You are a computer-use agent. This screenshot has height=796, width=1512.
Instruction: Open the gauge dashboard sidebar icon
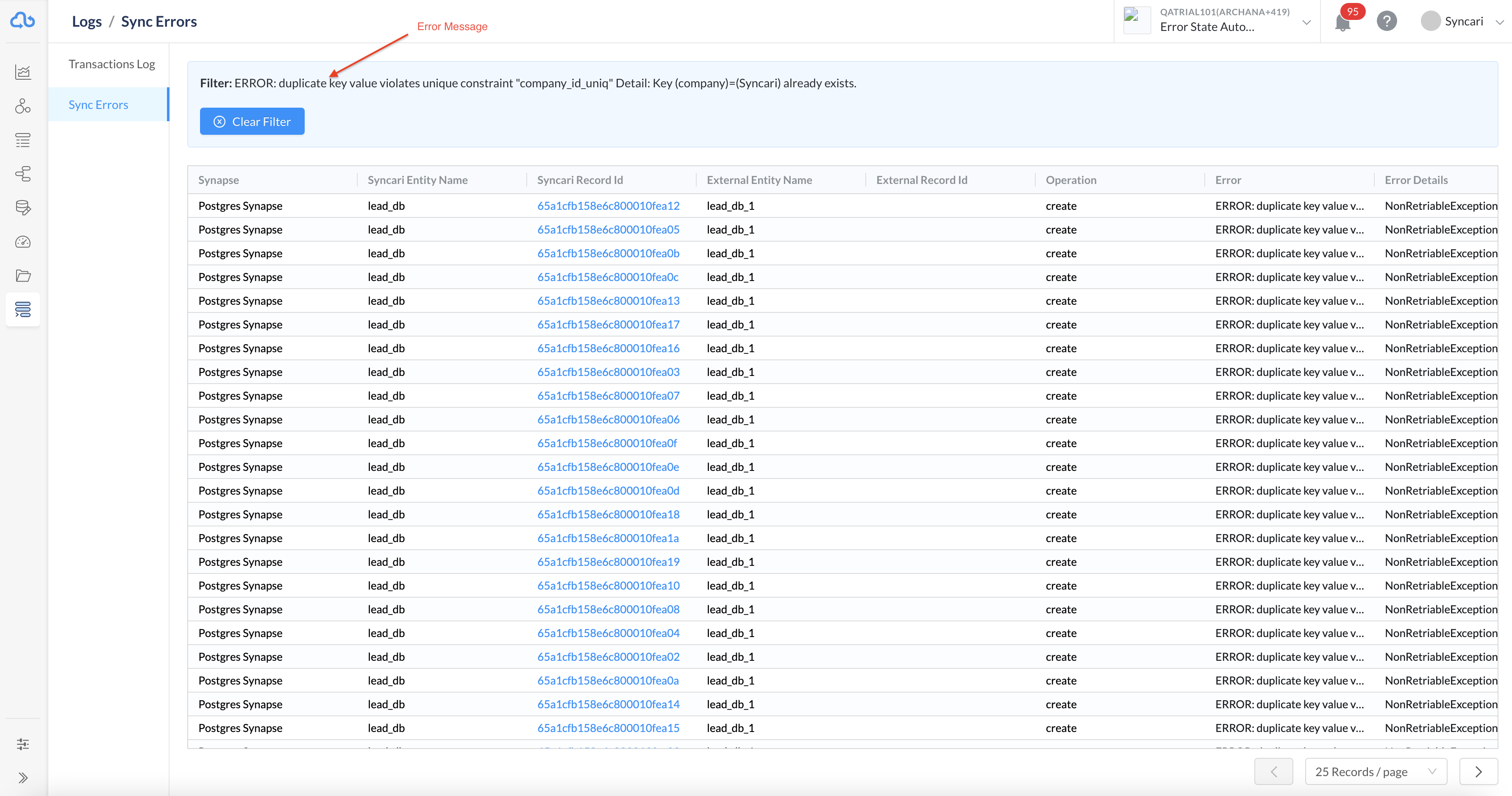tap(23, 242)
